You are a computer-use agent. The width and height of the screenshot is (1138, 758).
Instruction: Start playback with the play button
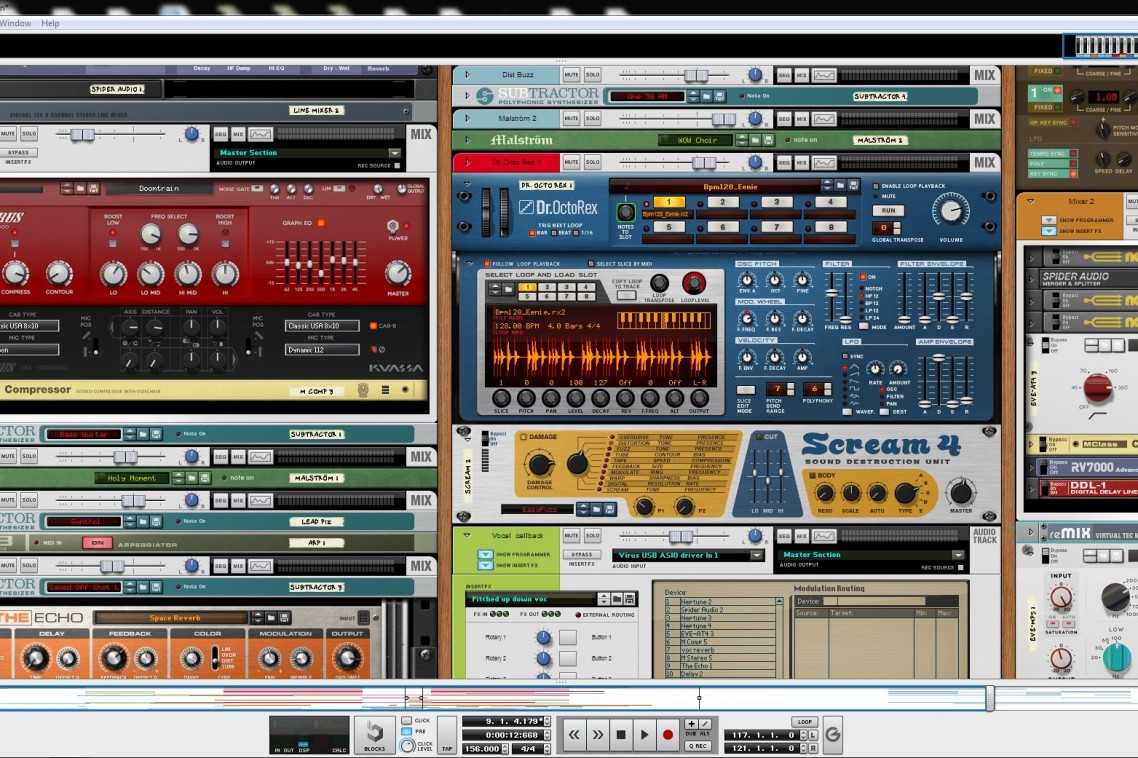644,735
